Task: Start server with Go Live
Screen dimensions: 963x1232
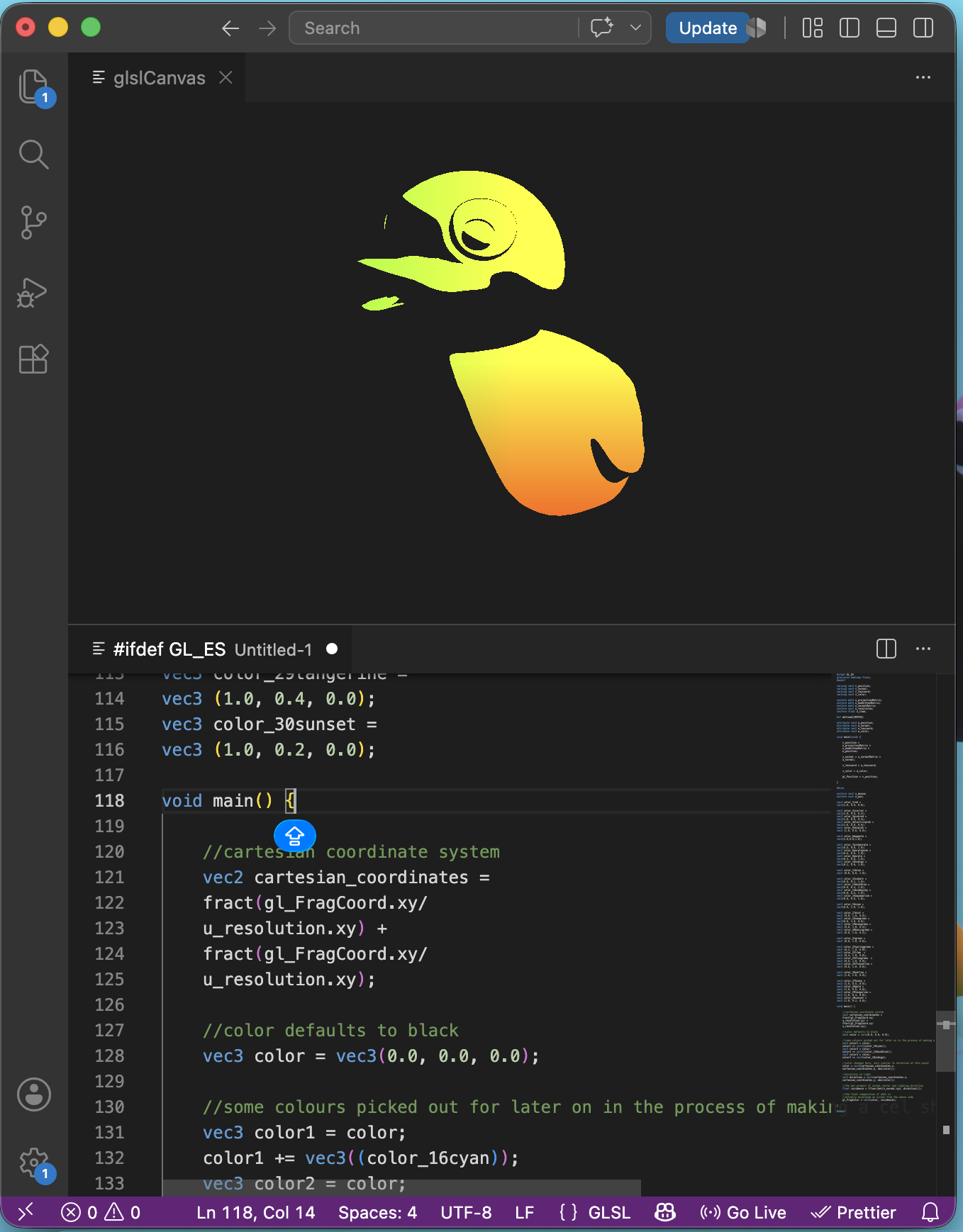Action: pyautogui.click(x=742, y=1213)
